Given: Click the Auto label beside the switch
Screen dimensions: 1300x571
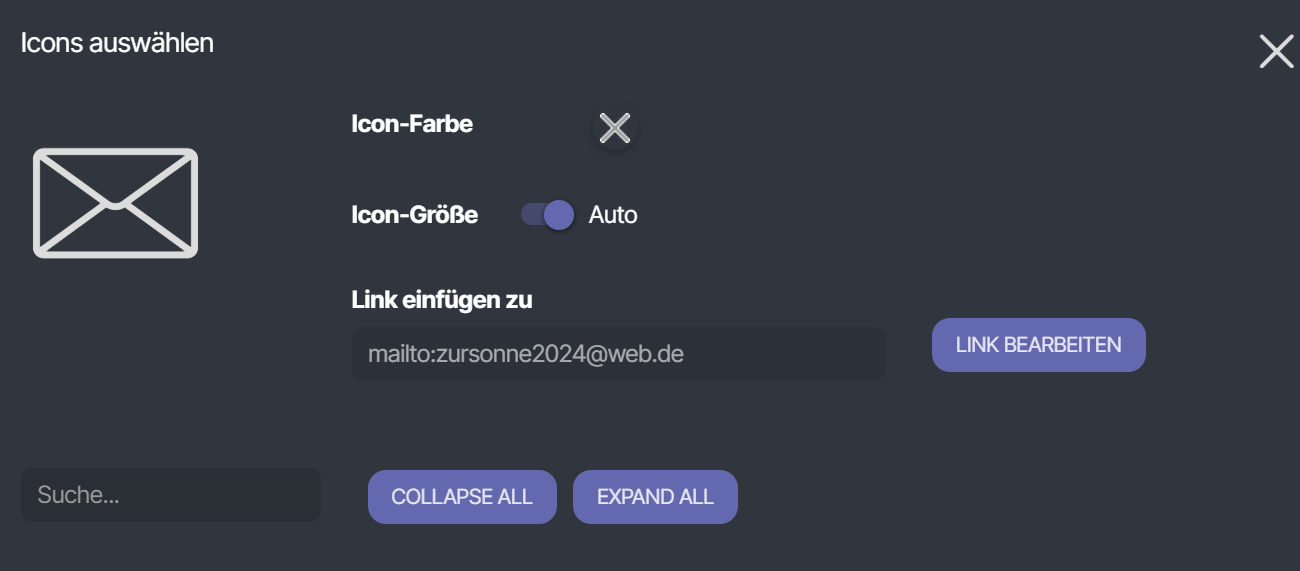Looking at the screenshot, I should point(613,215).
